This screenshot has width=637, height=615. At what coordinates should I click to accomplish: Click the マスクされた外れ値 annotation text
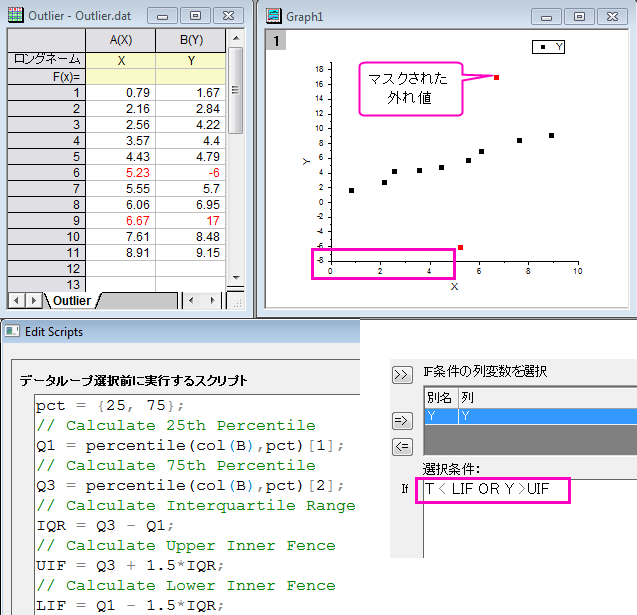coord(408,88)
